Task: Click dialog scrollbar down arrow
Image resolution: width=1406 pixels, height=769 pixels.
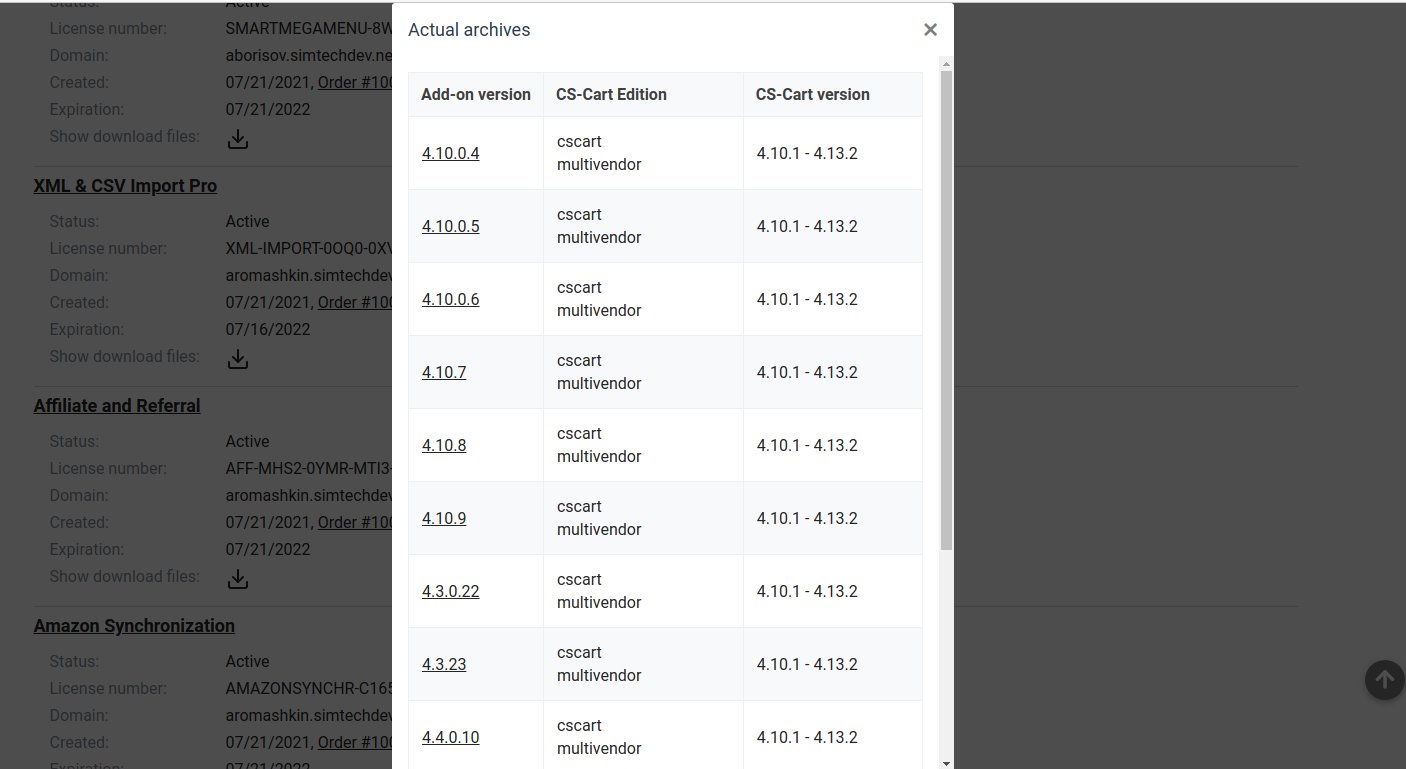Action: [x=946, y=763]
